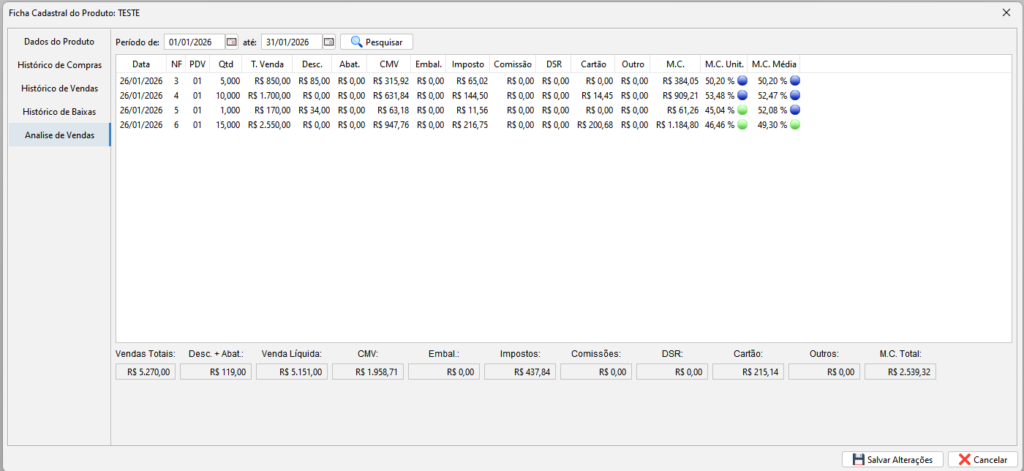Click the Pesquisar search button
Viewport: 1024px width, 471px height.
coord(376,42)
